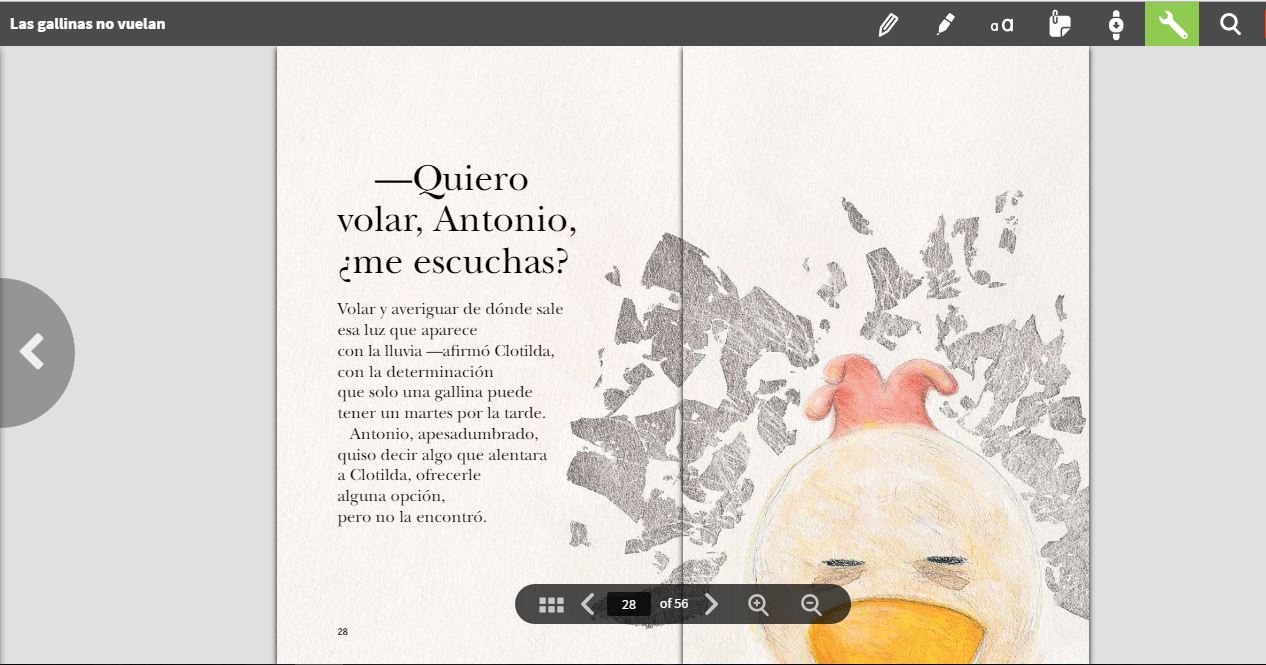Go to the next page using bottom arrow
1266x665 pixels.
coord(711,604)
